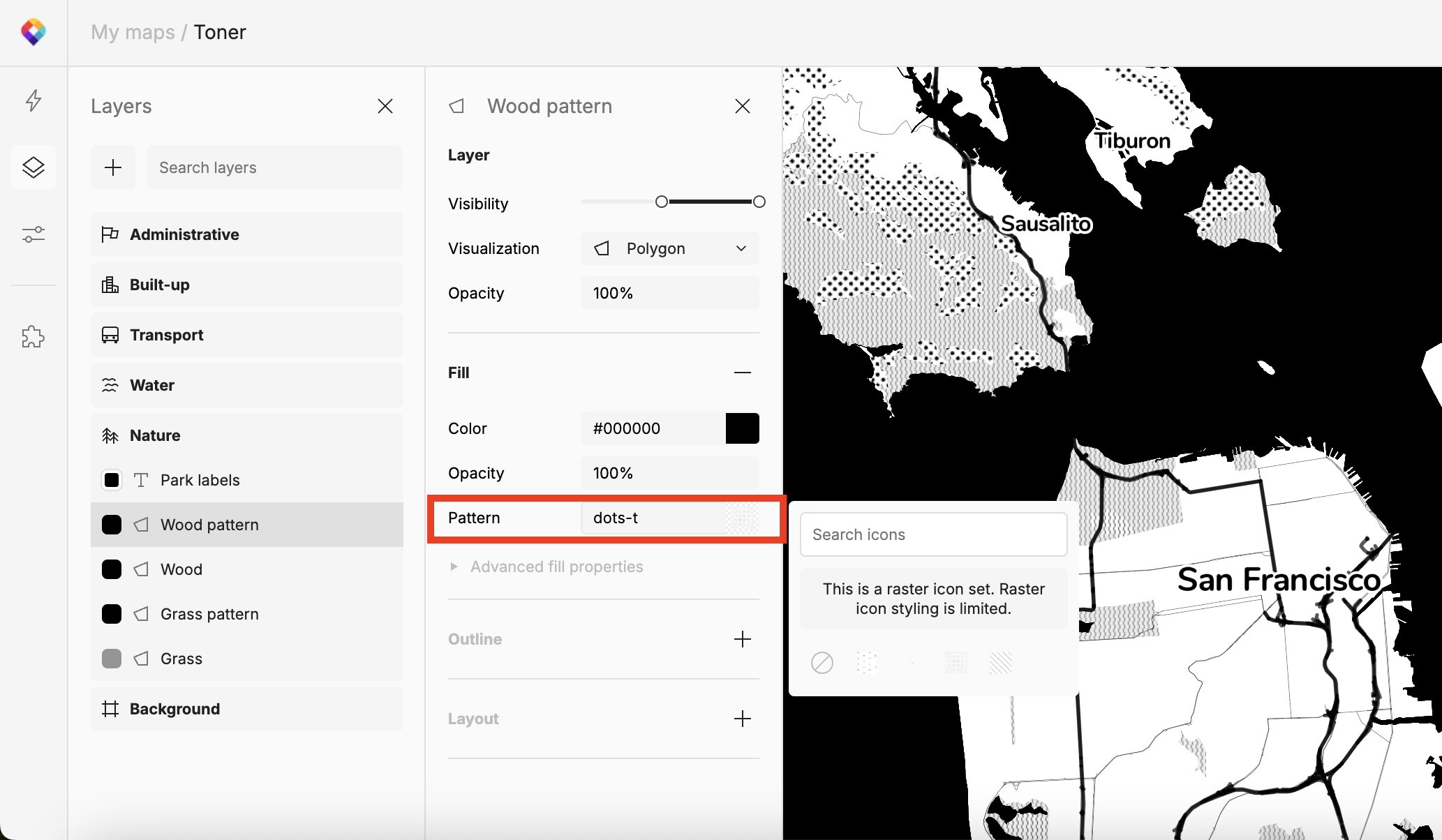
Task: Open the puzzle-piece plugins sidebar icon
Action: (33, 337)
